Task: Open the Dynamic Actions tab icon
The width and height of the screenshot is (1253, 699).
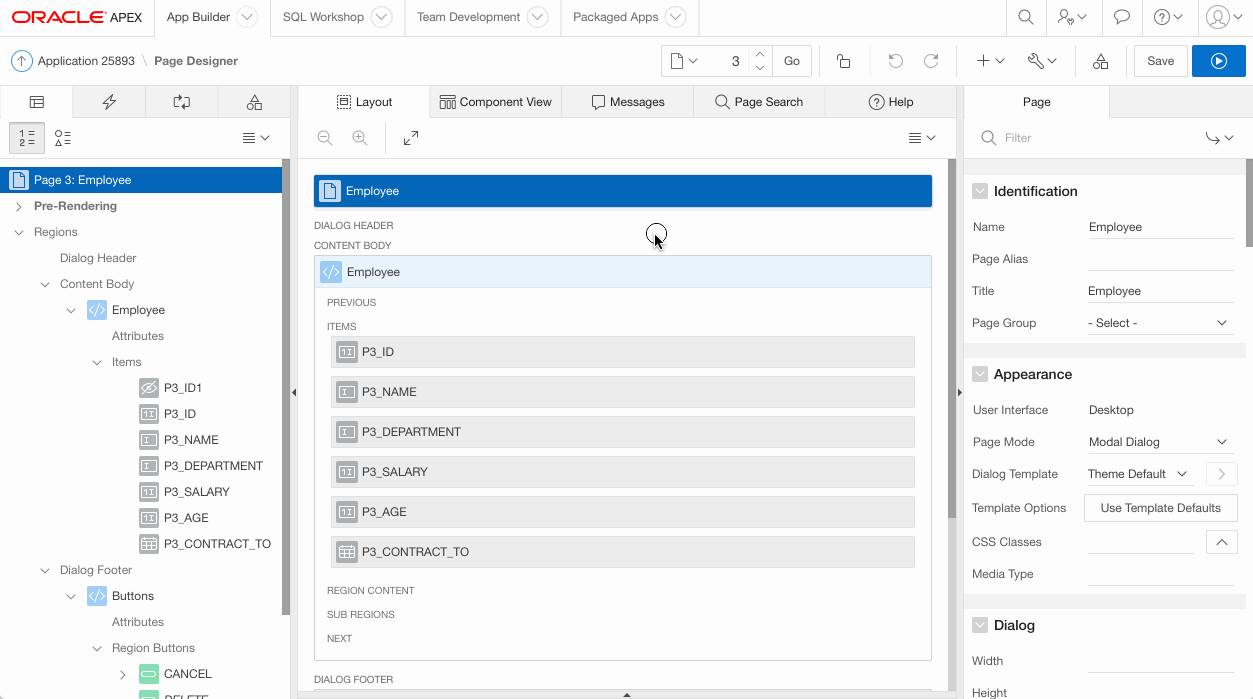Action: (109, 102)
